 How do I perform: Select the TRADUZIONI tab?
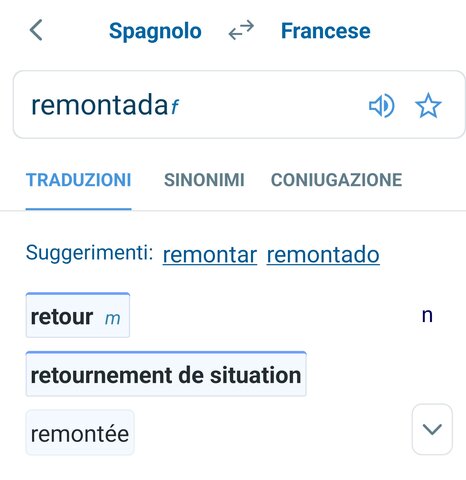(79, 180)
